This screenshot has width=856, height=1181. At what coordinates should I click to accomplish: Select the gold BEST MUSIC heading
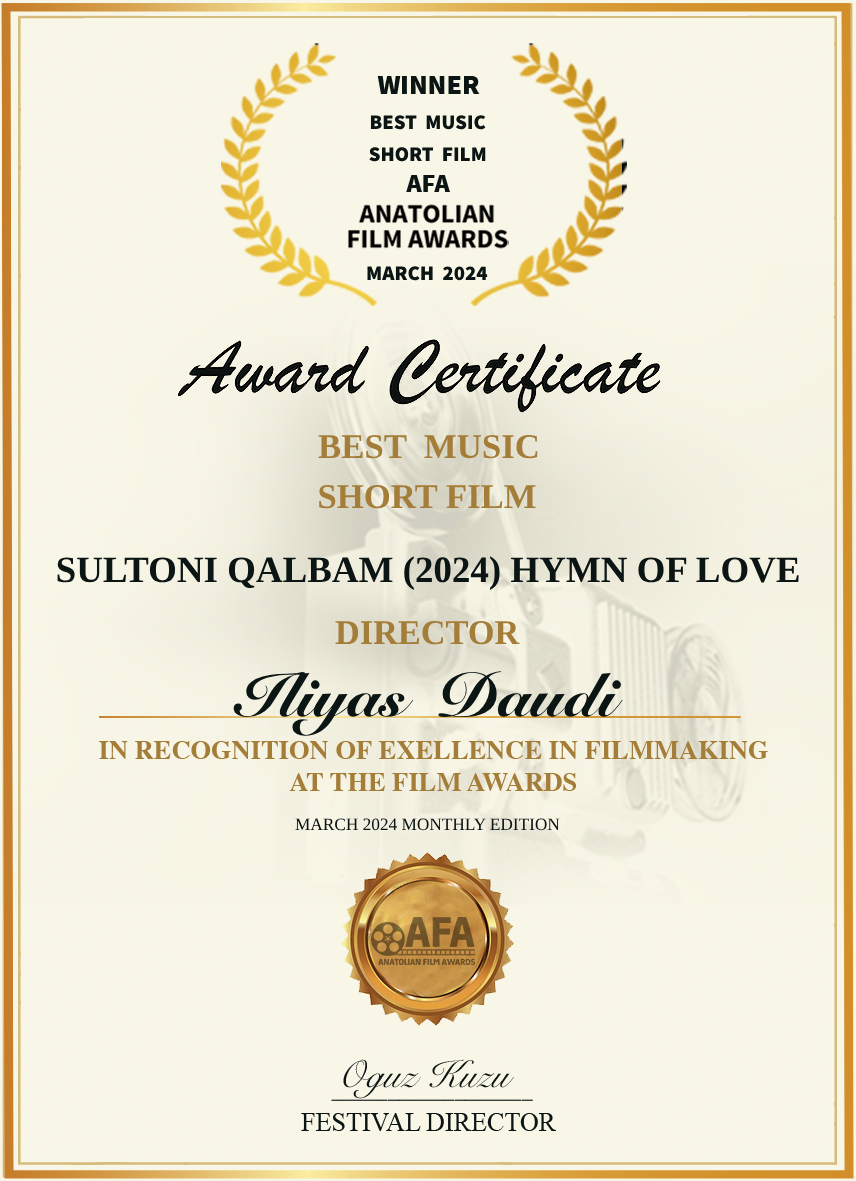[428, 447]
